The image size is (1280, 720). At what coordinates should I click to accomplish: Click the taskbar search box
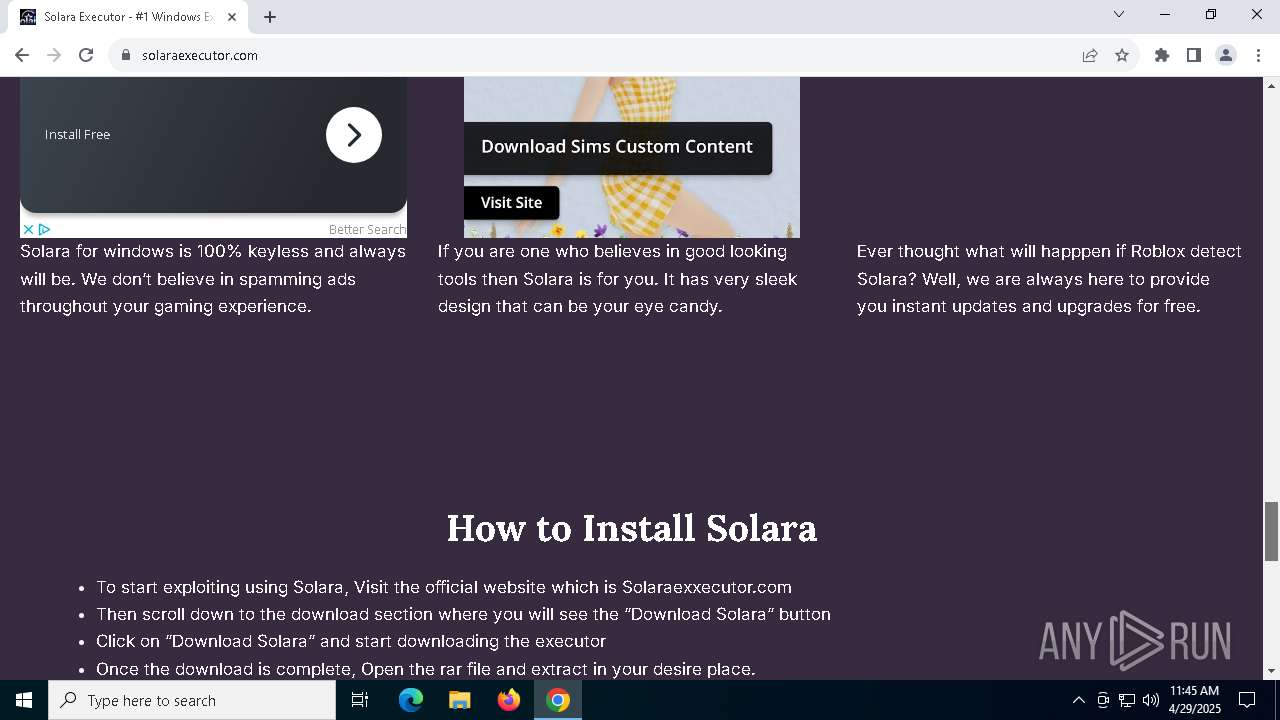click(192, 700)
